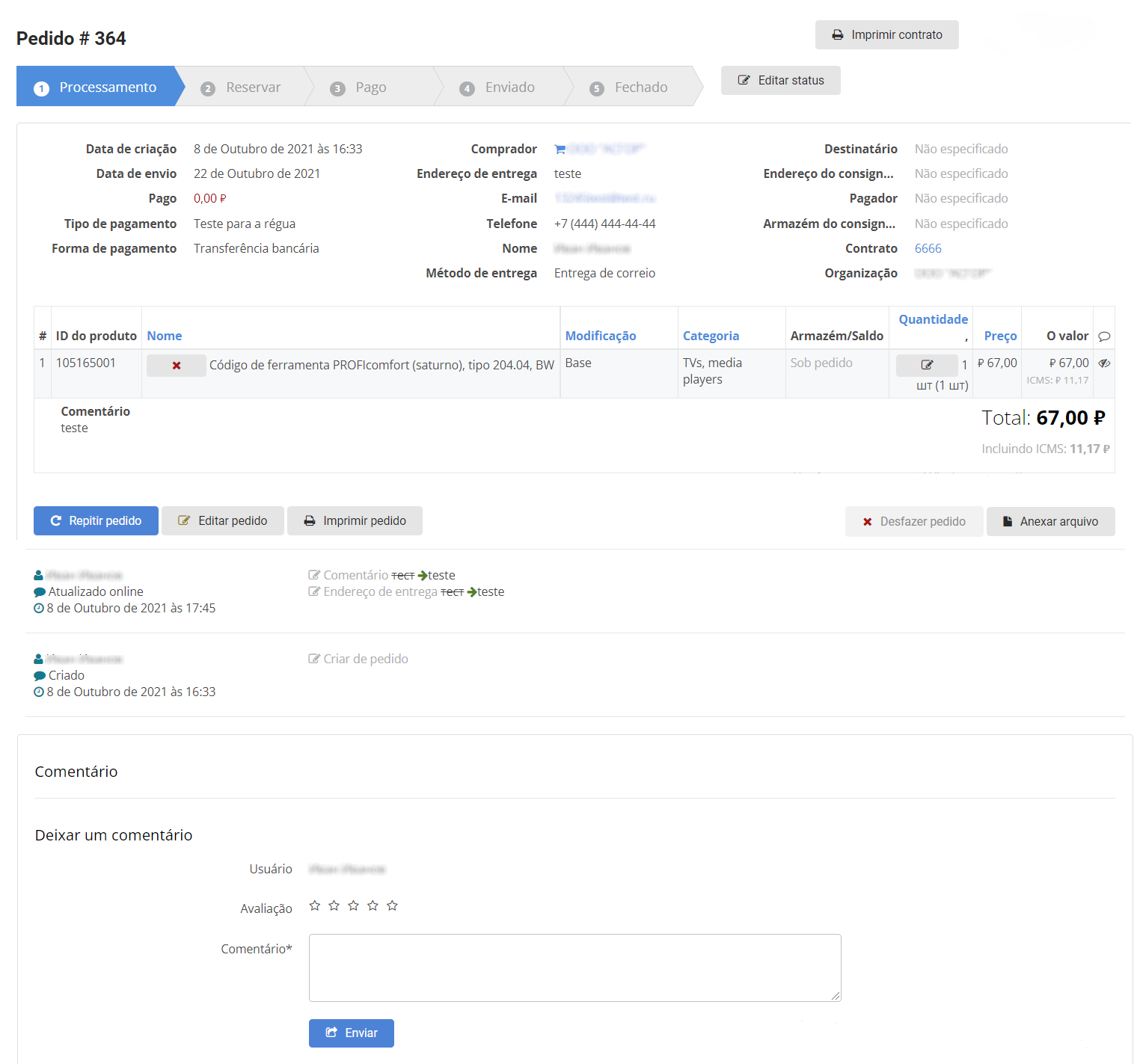
Task: Sort table by Nome column
Action: (x=165, y=336)
